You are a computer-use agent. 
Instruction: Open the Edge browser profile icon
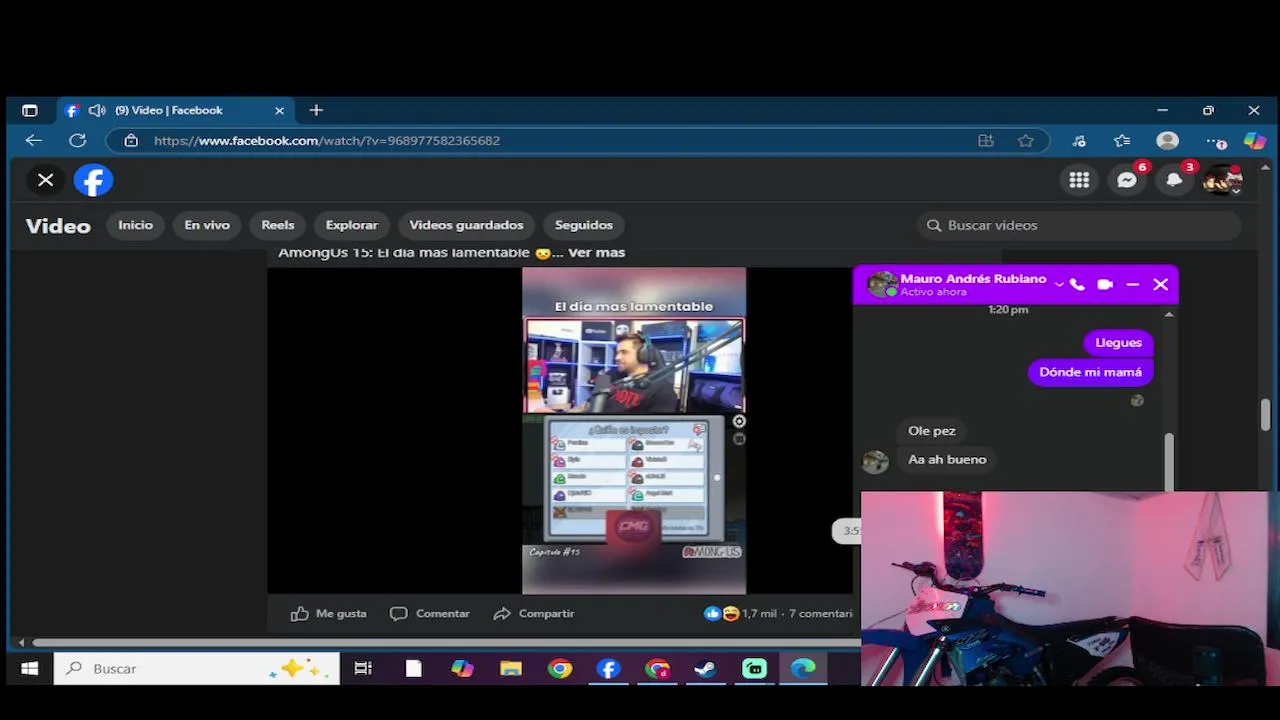1167,141
